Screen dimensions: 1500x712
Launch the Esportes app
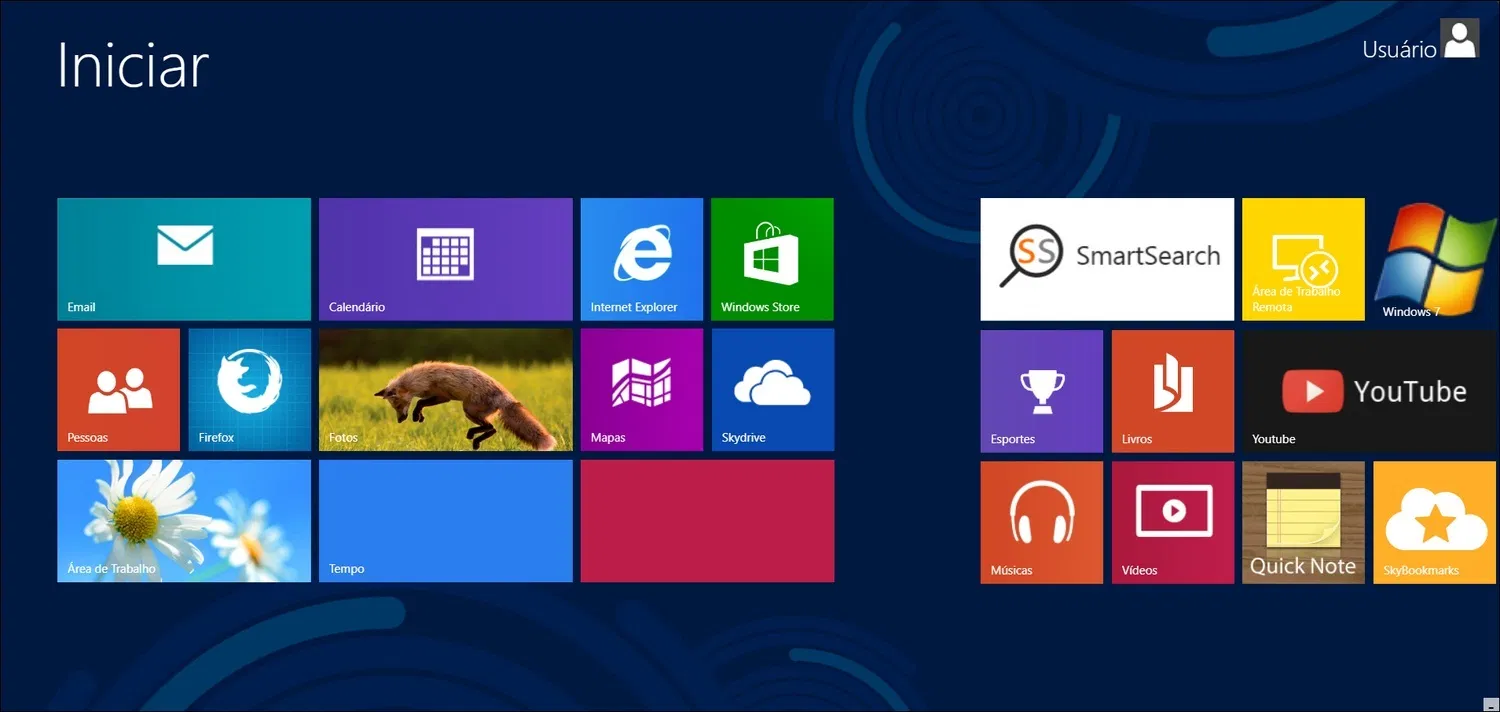[x=1041, y=389]
